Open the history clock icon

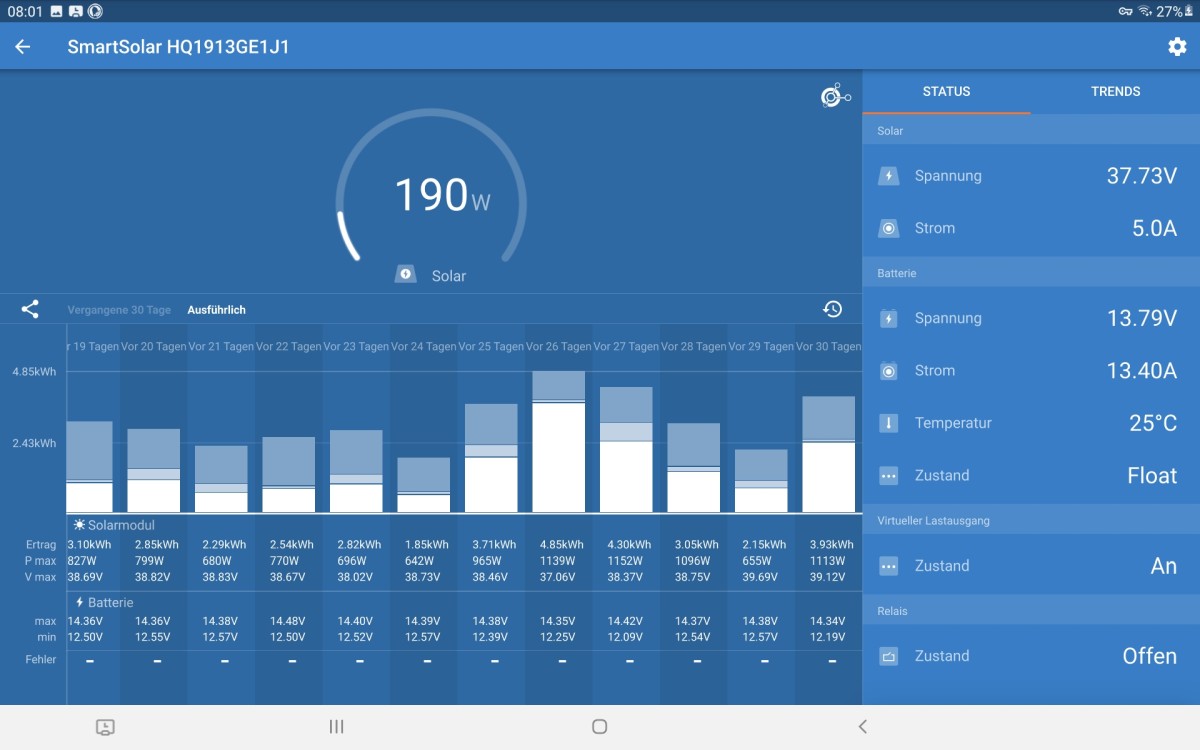coord(832,310)
